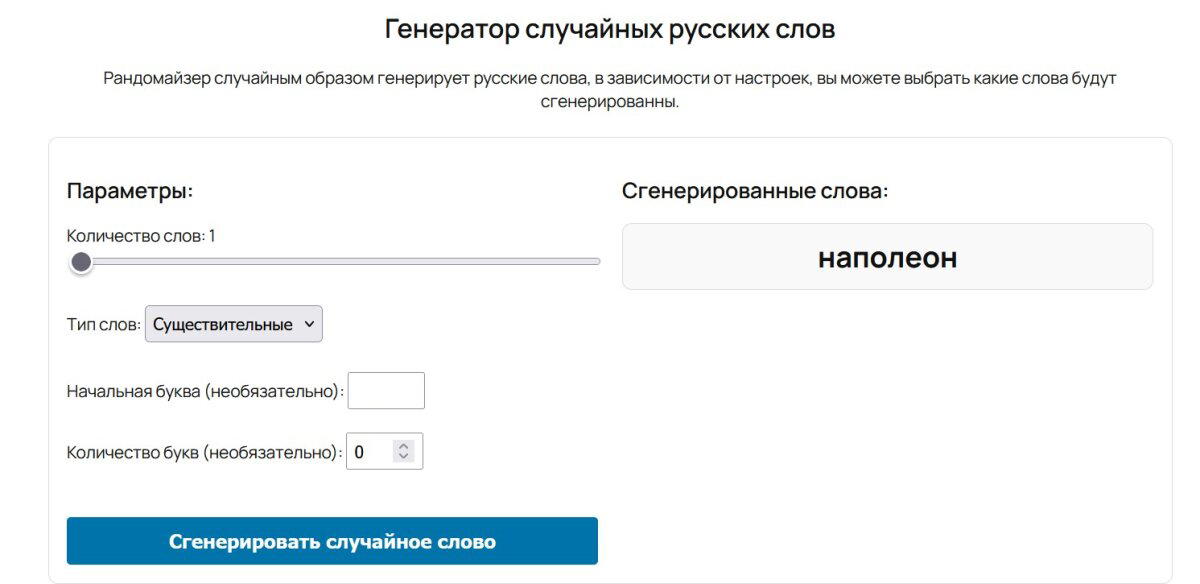Image resolution: width=1200 pixels, height=584 pixels.
Task: Click the slider track to change Количество слов
Action: tap(350, 262)
